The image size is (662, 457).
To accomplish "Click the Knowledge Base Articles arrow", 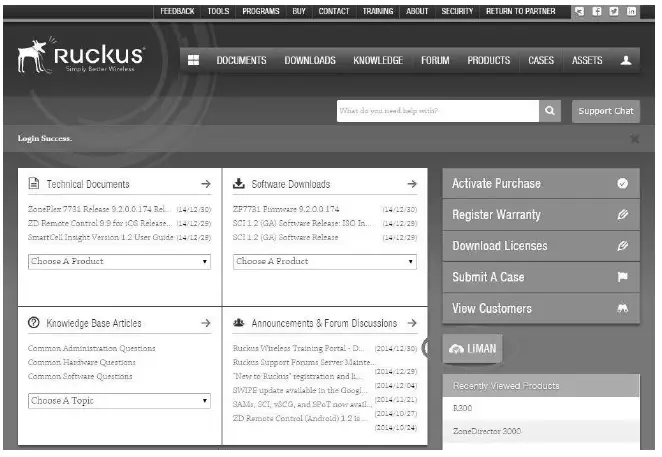I will tap(206, 323).
